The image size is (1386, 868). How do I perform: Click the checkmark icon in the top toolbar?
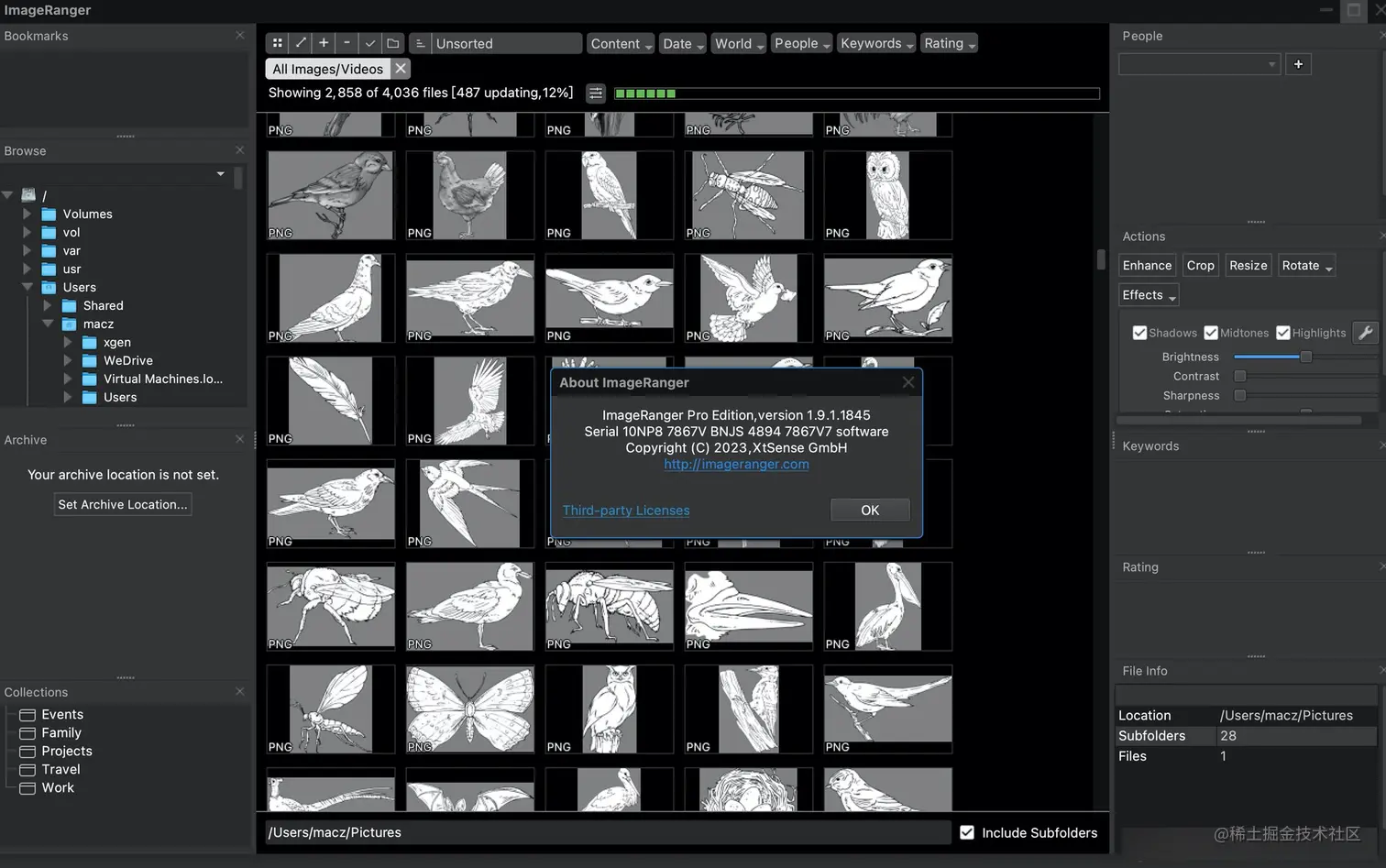[369, 43]
